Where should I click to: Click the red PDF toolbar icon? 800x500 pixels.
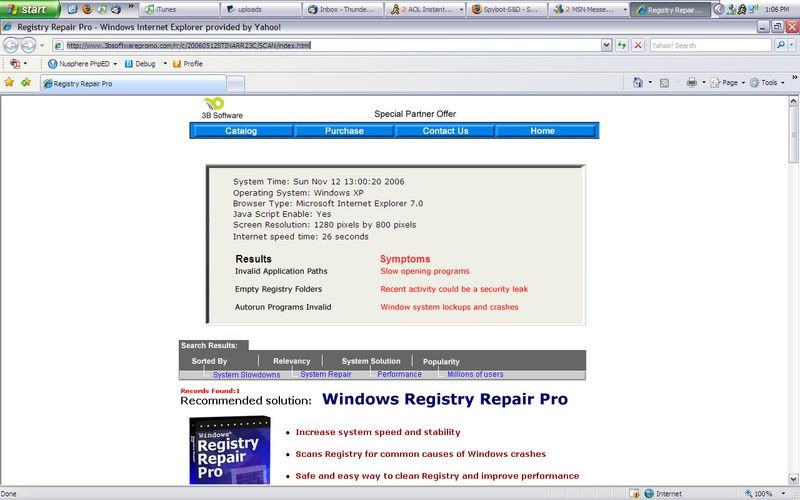(15, 64)
